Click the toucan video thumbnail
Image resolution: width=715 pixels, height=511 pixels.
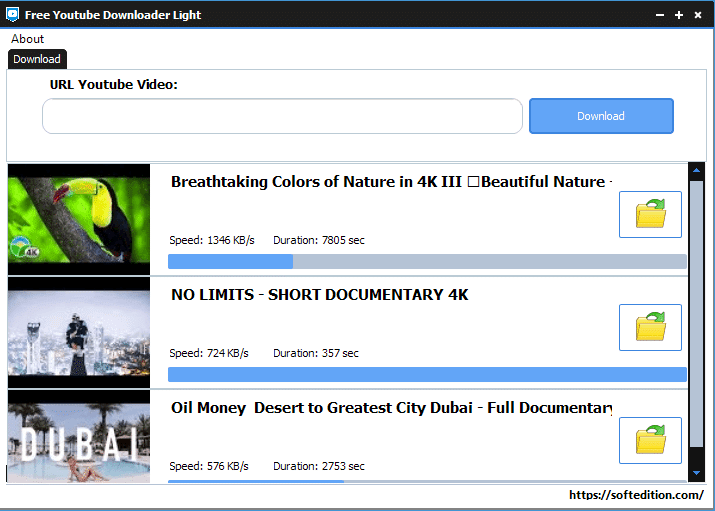pyautogui.click(x=79, y=219)
